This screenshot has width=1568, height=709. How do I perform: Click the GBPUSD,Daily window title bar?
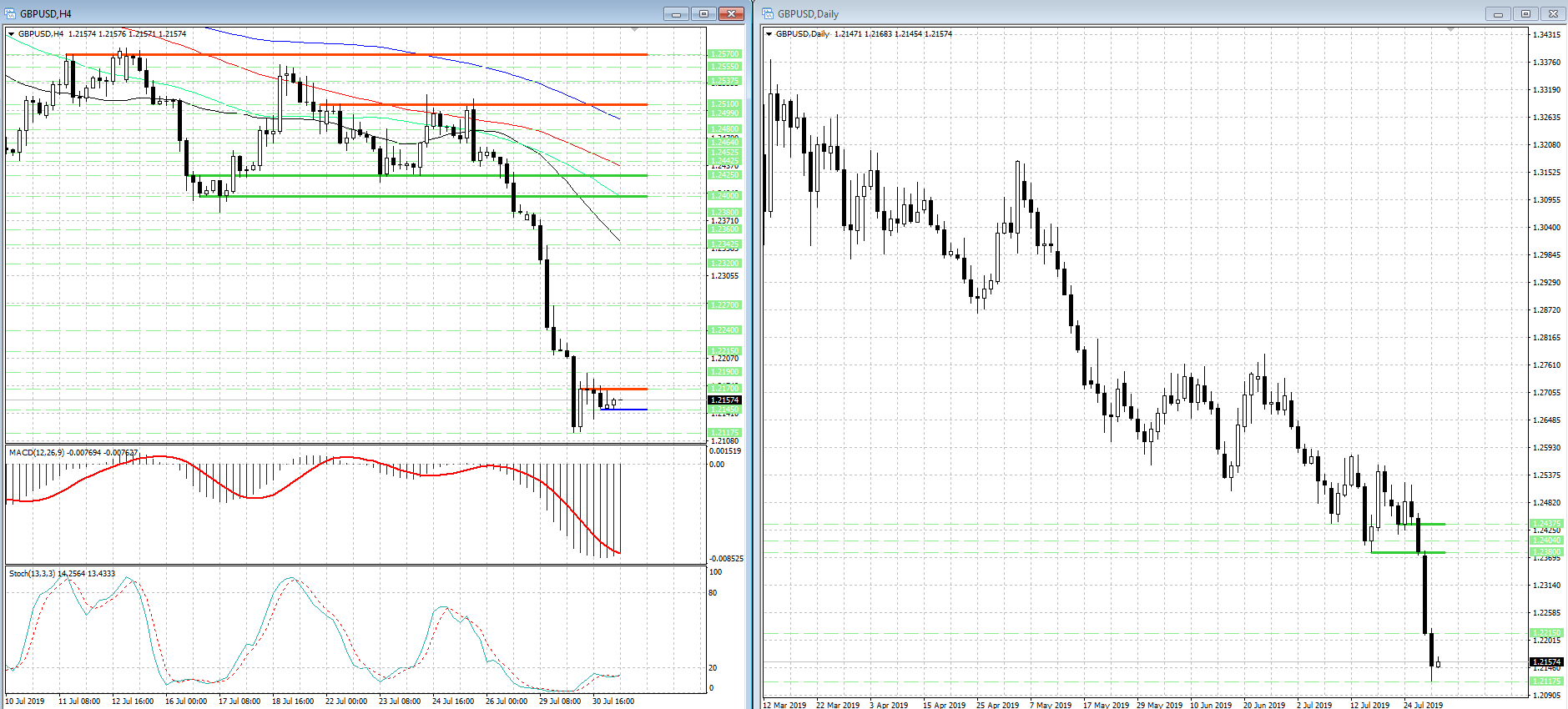1085,13
